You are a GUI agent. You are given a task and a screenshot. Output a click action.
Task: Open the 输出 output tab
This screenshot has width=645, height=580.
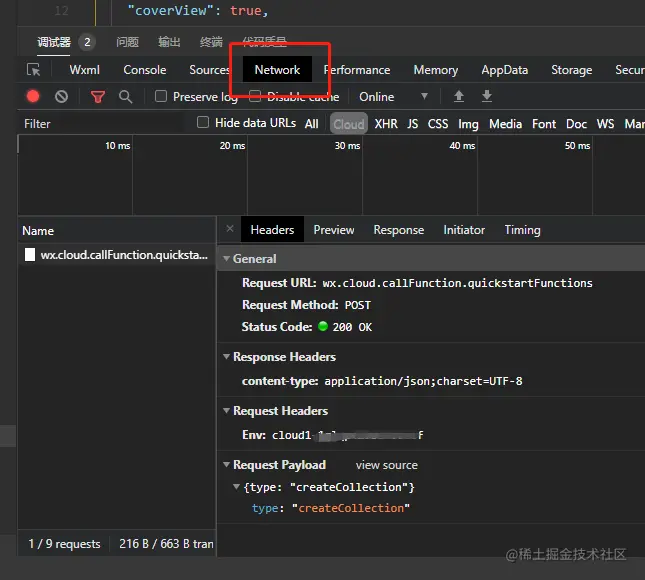tap(169, 42)
